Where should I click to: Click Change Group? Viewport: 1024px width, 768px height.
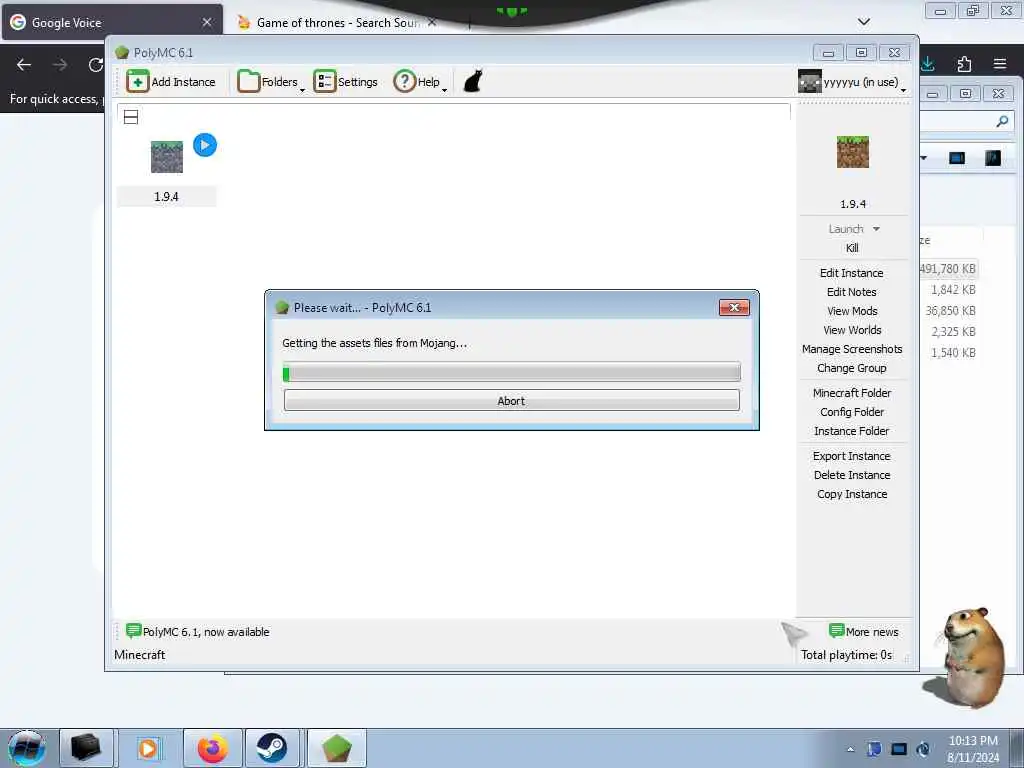pyautogui.click(x=852, y=368)
